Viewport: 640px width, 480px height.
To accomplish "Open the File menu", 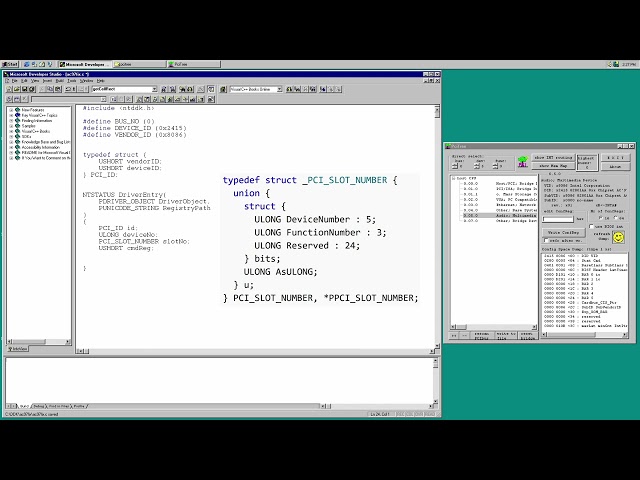I will click(15, 81).
